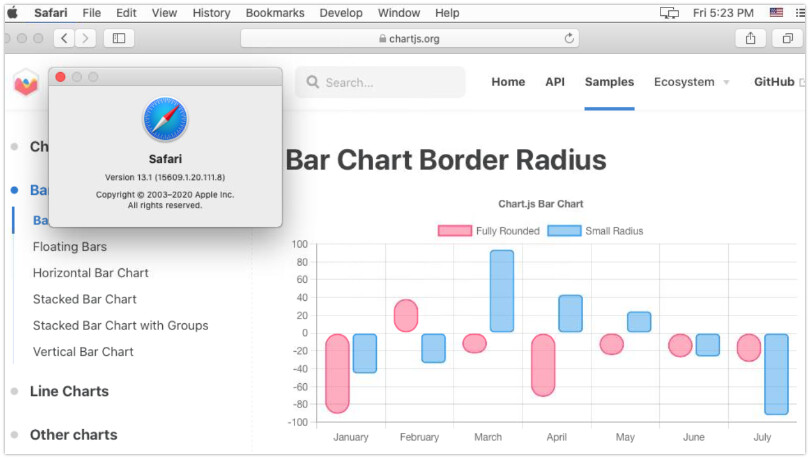Image resolution: width=810 pixels, height=459 pixels.
Task: Reload the page with the refresh icon
Action: (x=569, y=38)
